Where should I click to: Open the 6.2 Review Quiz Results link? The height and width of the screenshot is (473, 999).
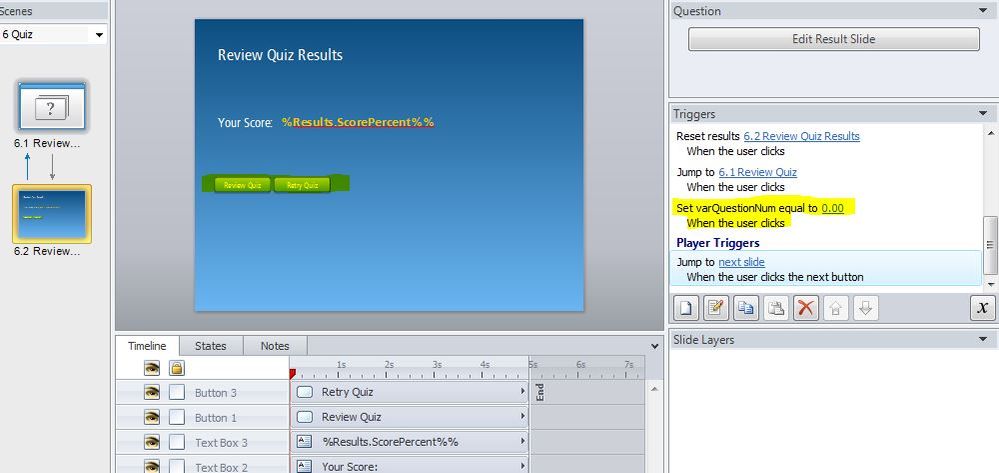pyautogui.click(x=801, y=136)
